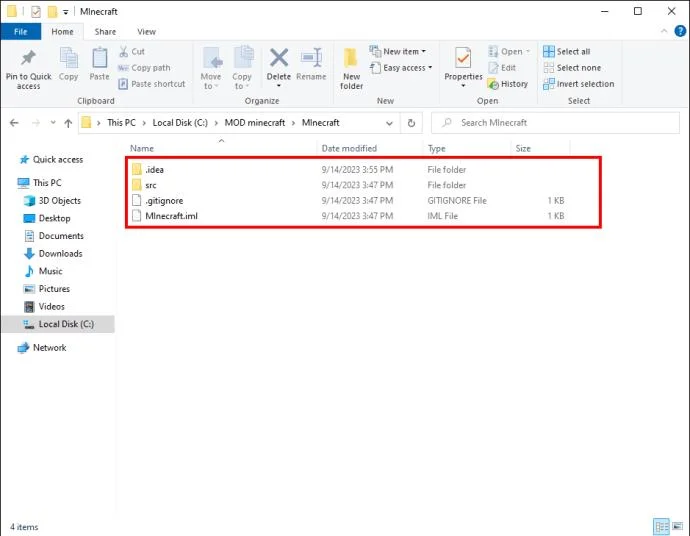Image resolution: width=690 pixels, height=536 pixels.
Task: Open the Copy to menu
Action: pyautogui.click(x=242, y=69)
